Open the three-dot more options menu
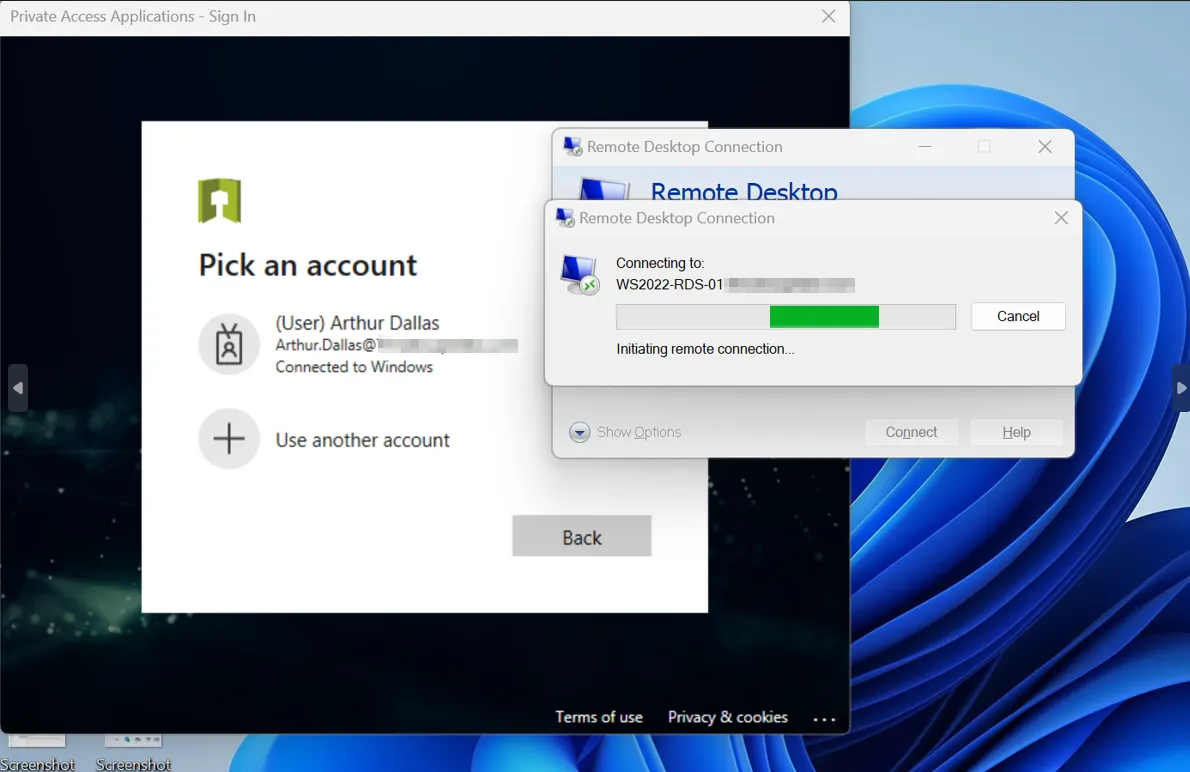The width and height of the screenshot is (1190, 772). point(824,718)
